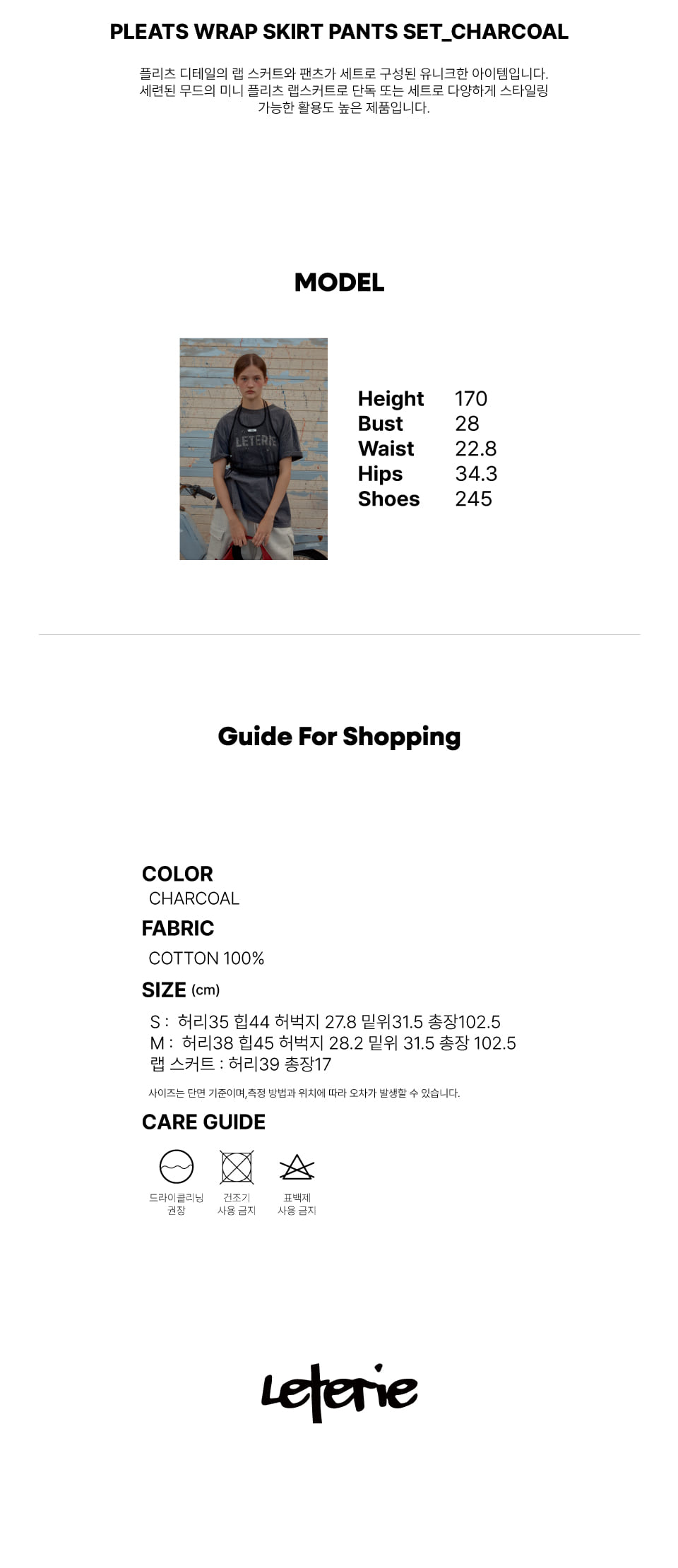Select the CHARCOAL color value
The image size is (678, 1568).
coord(194,898)
